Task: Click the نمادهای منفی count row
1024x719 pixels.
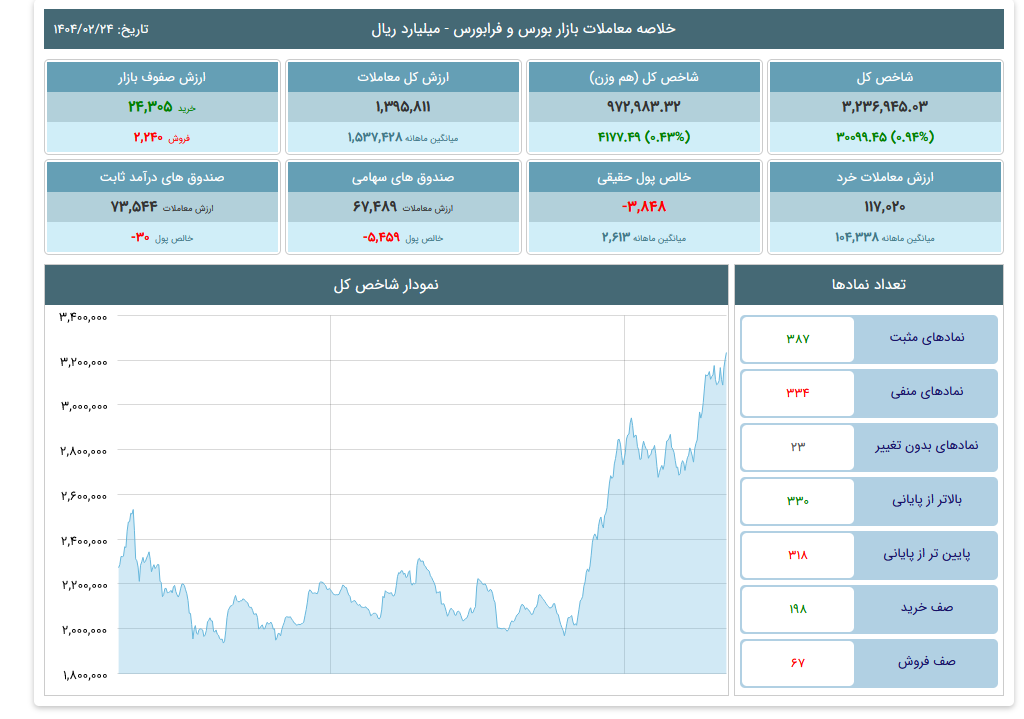Action: (x=869, y=393)
